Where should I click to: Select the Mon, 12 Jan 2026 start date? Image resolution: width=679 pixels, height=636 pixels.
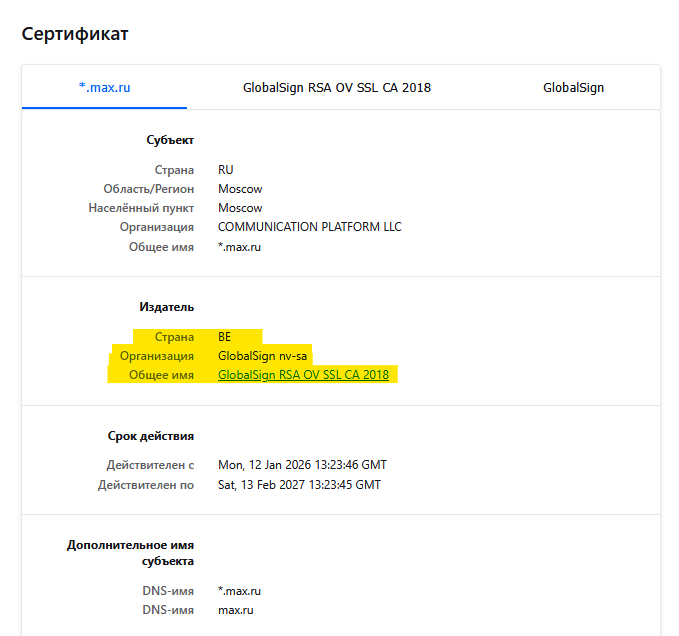tap(302, 465)
